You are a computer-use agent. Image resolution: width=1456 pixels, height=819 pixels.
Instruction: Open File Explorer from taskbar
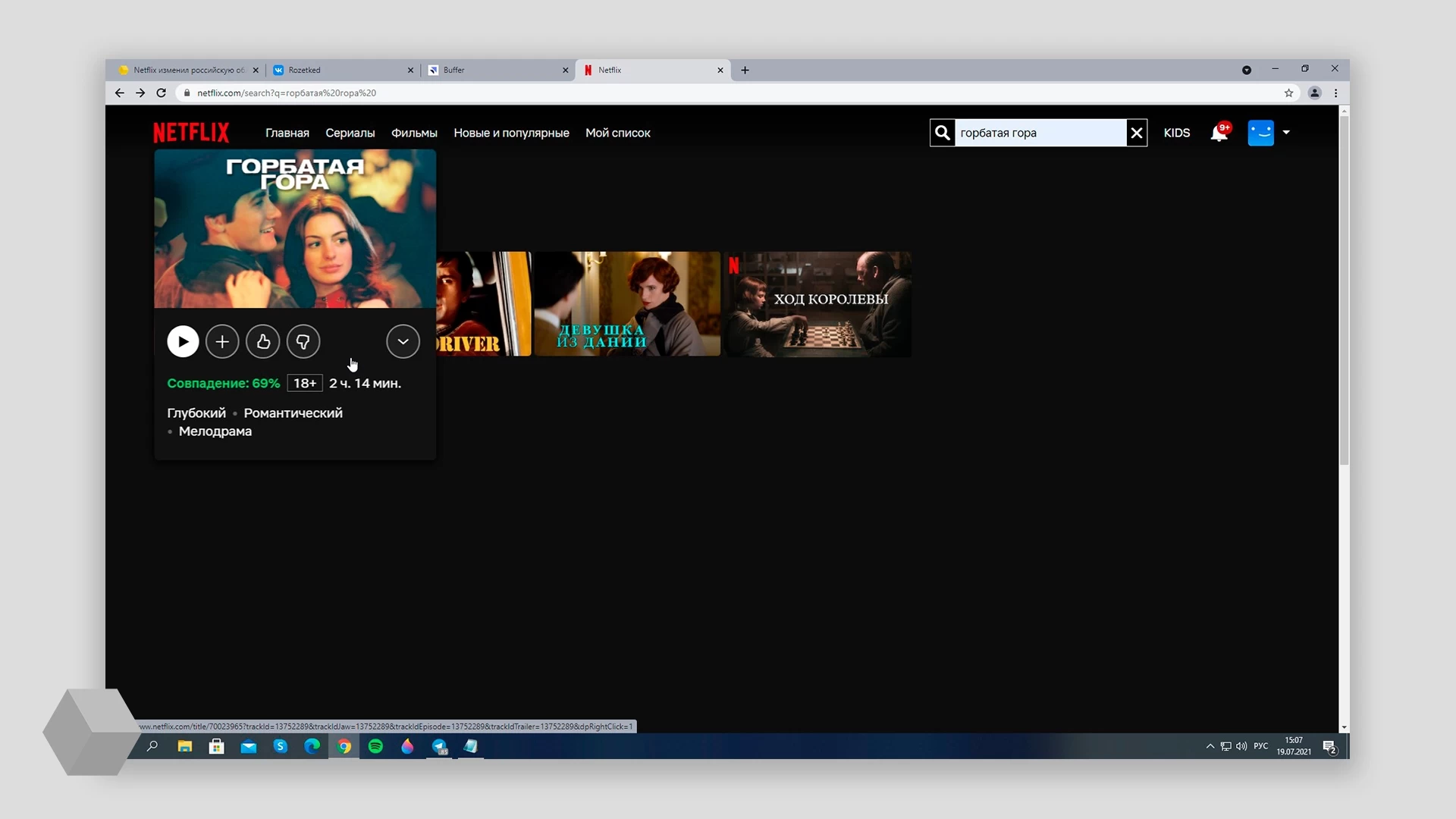click(x=185, y=746)
